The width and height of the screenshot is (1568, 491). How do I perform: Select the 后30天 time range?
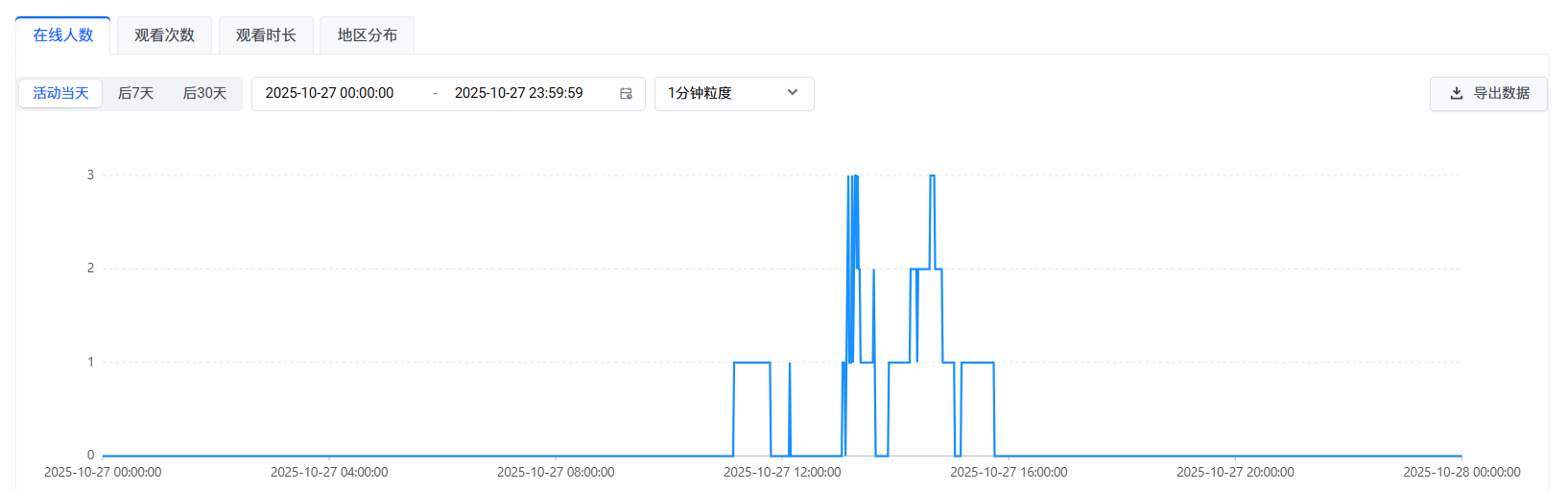[204, 93]
